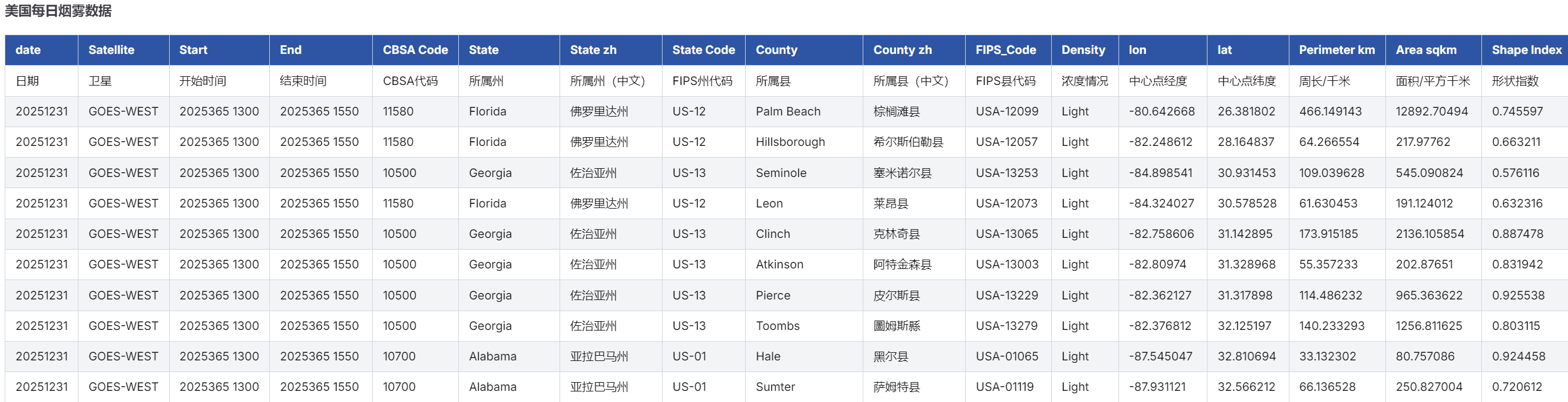1568x402 pixels.
Task: Click the Density column header
Action: tap(1083, 50)
